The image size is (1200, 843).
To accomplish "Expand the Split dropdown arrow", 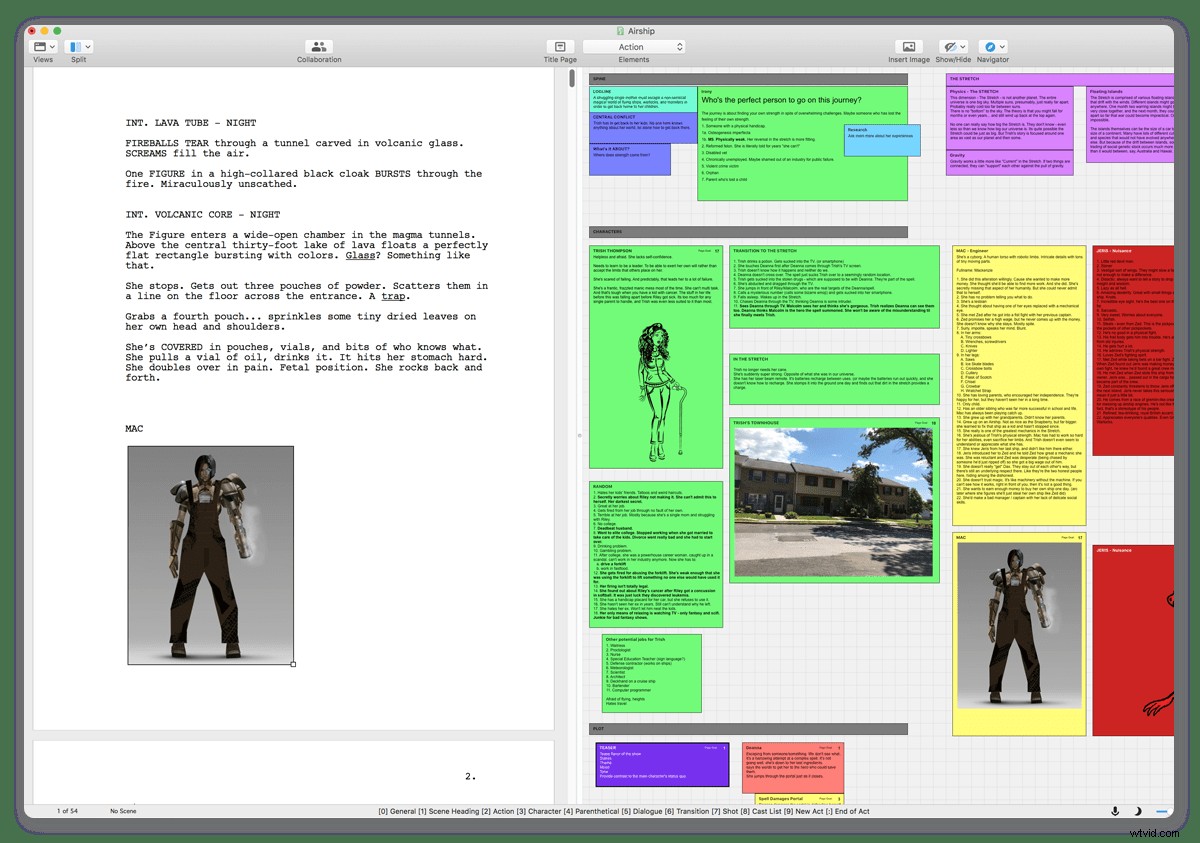I will pos(89,47).
